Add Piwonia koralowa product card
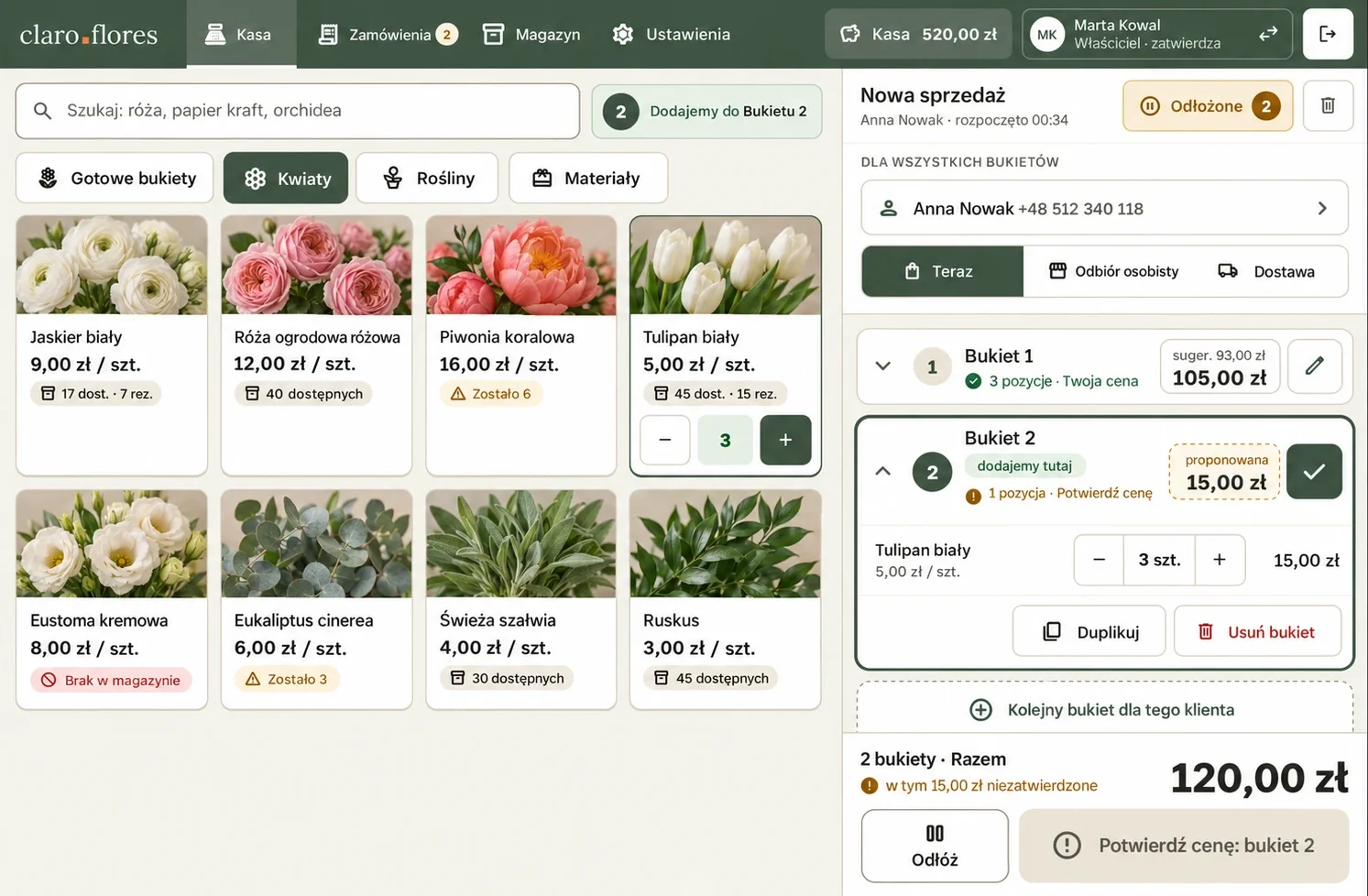 pyautogui.click(x=521, y=345)
